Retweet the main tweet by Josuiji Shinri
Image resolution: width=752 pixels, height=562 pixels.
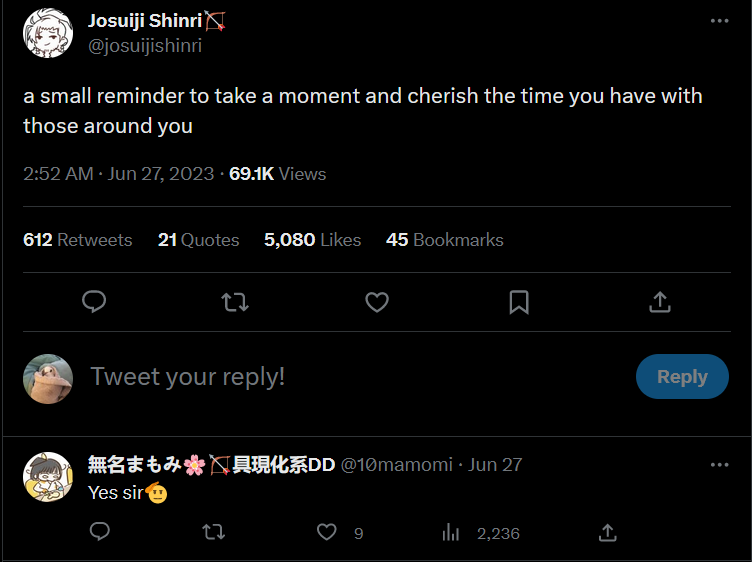(235, 301)
